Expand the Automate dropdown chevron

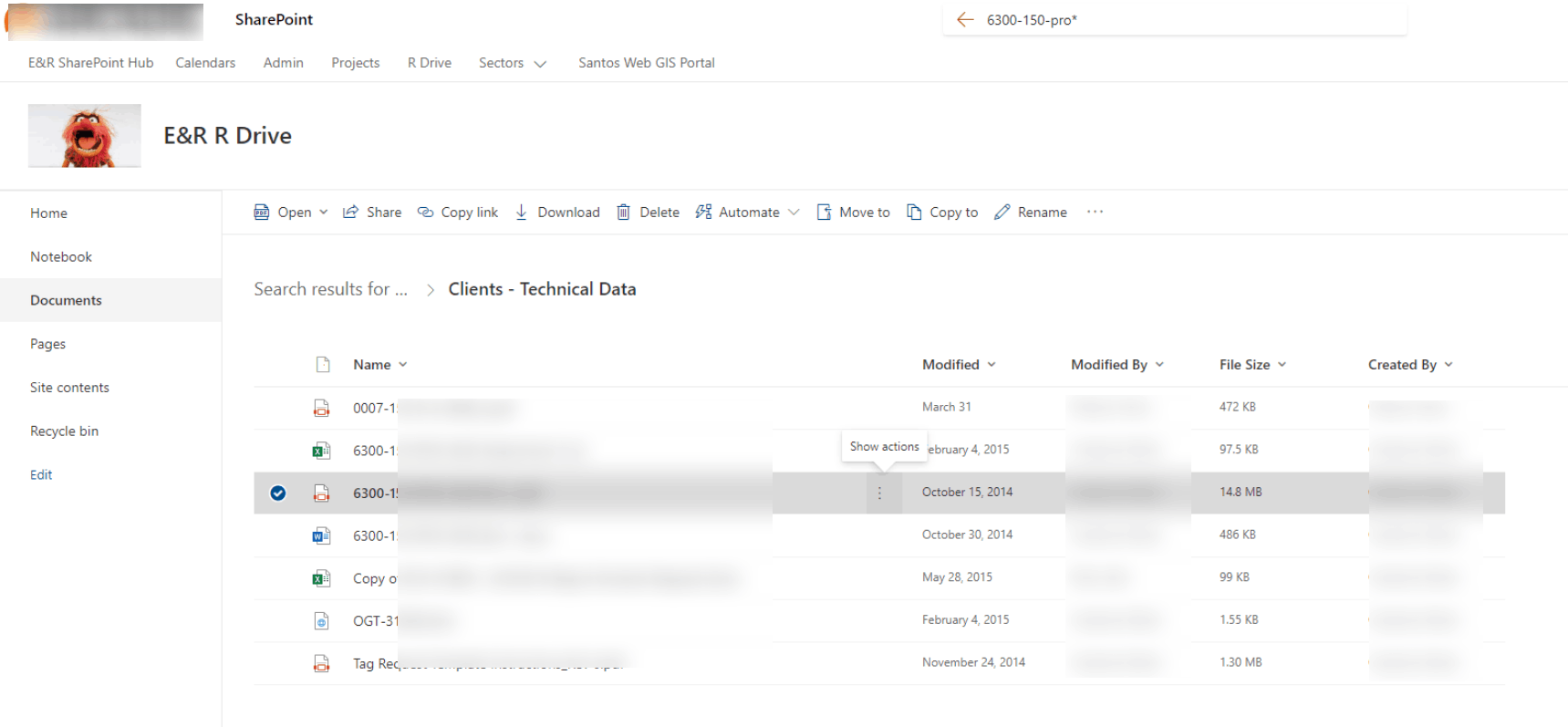tap(794, 213)
